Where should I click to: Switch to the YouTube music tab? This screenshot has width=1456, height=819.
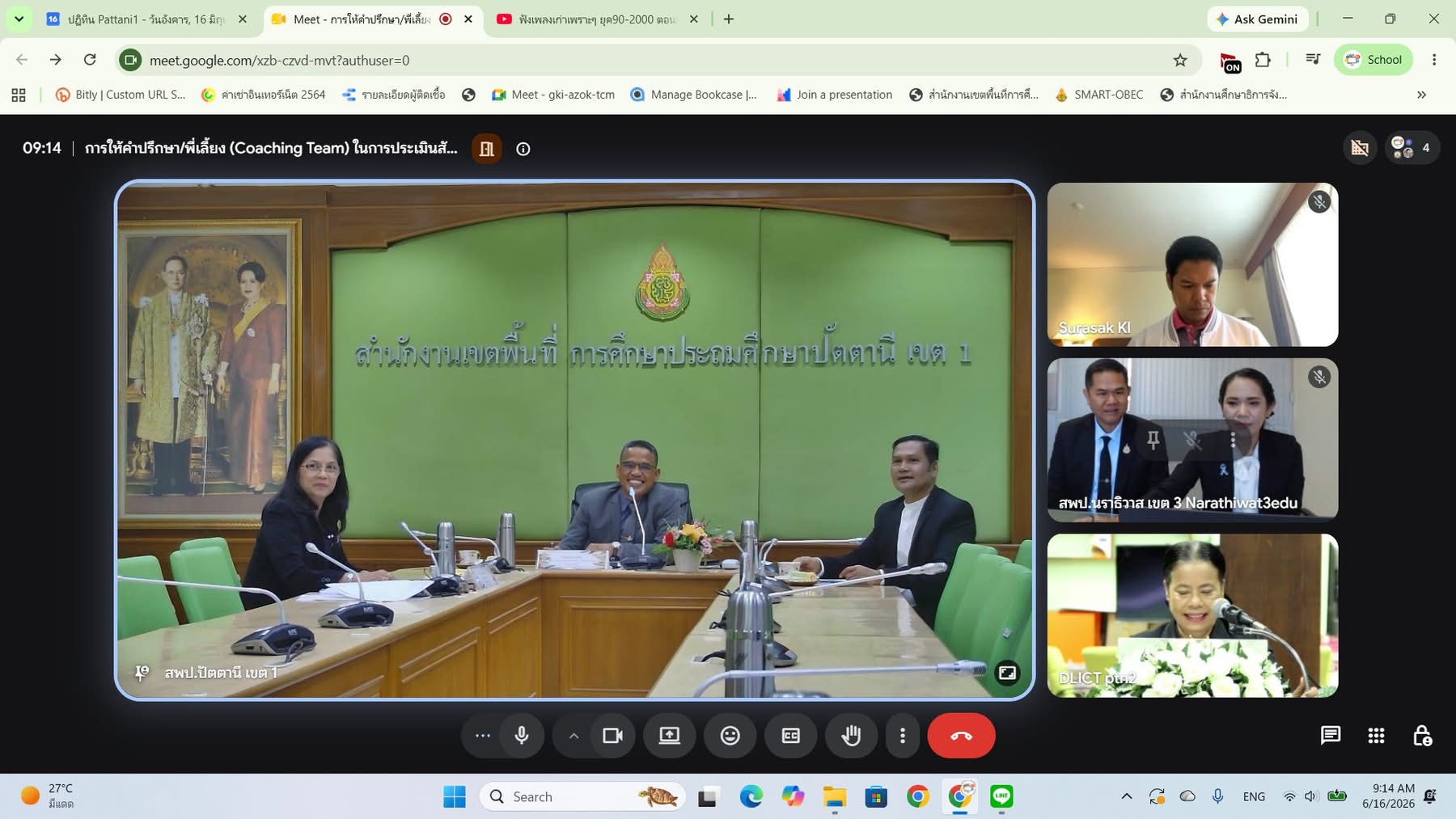click(x=598, y=19)
